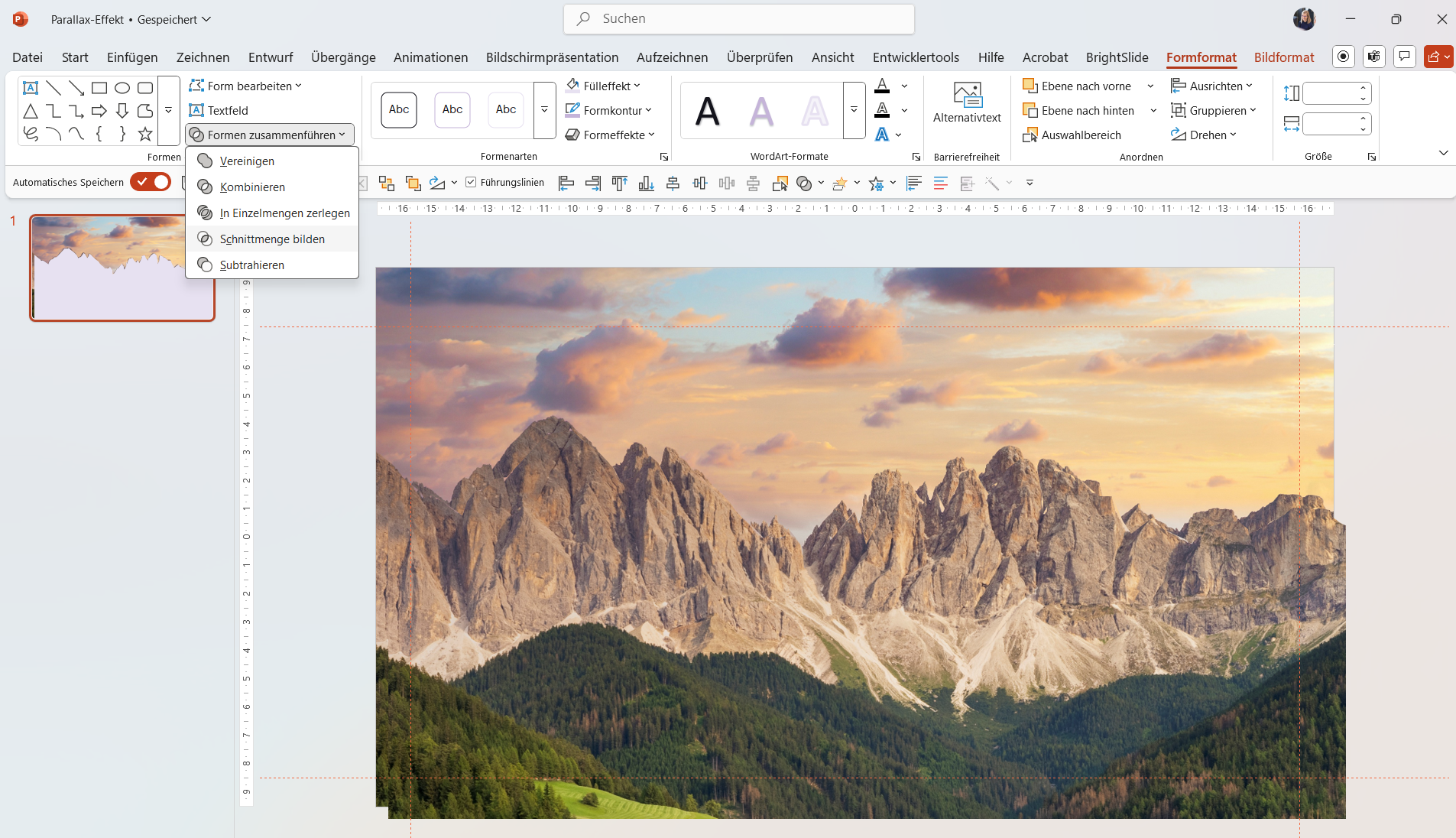This screenshot has height=838, width=1456.
Task: Click the text outline color A icon
Action: [882, 110]
